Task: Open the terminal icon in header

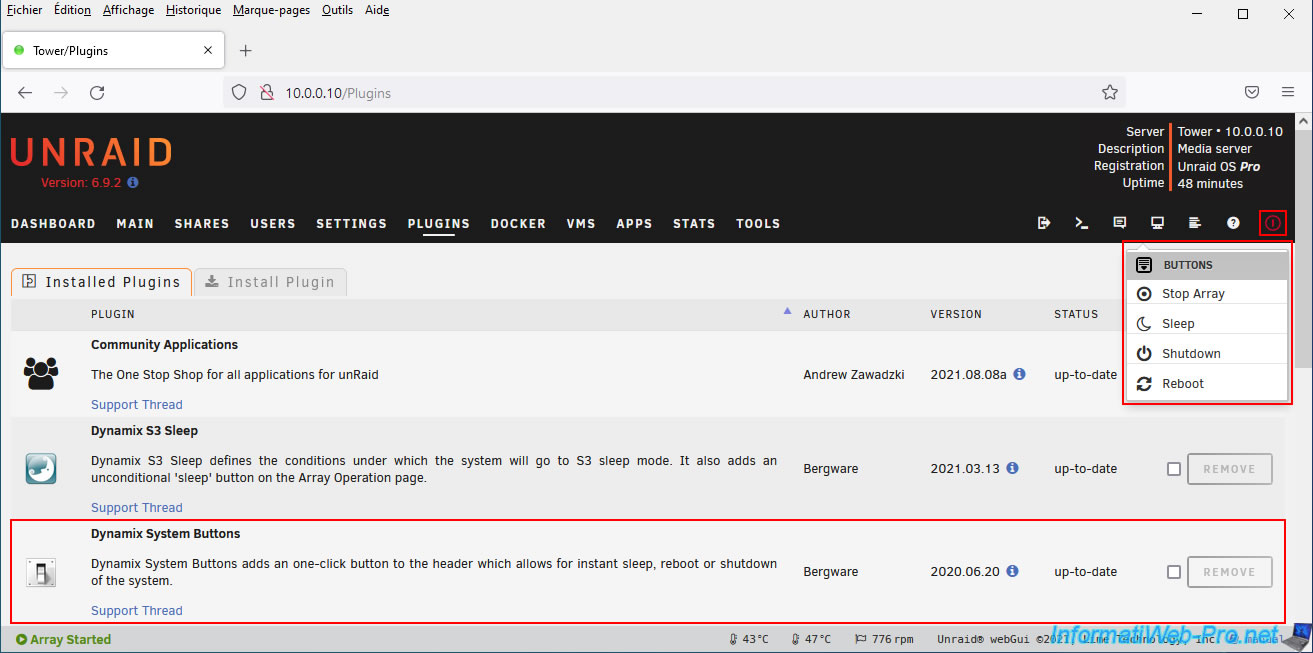Action: tap(1082, 223)
